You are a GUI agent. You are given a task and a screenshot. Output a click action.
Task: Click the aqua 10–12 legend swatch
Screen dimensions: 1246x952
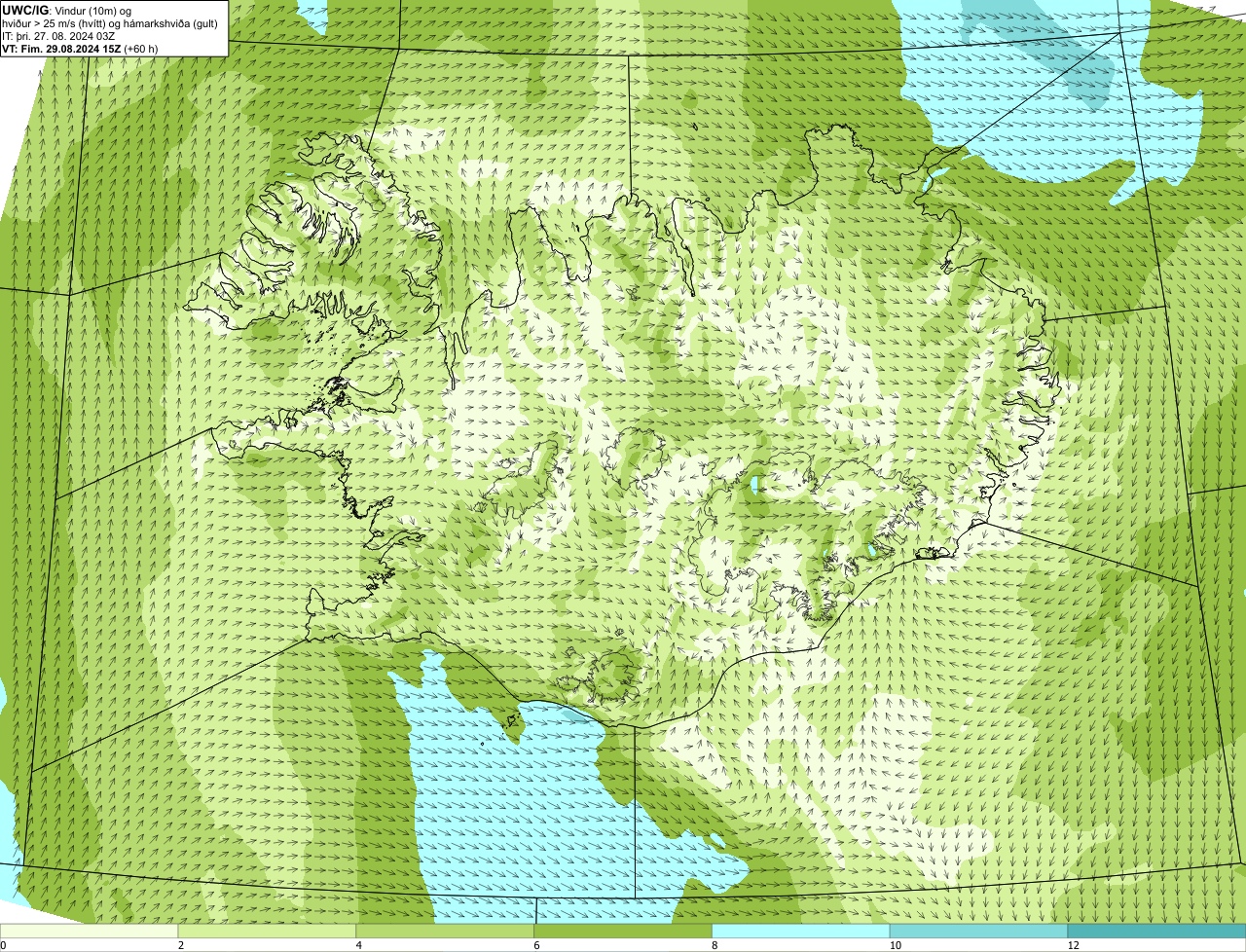point(978,932)
